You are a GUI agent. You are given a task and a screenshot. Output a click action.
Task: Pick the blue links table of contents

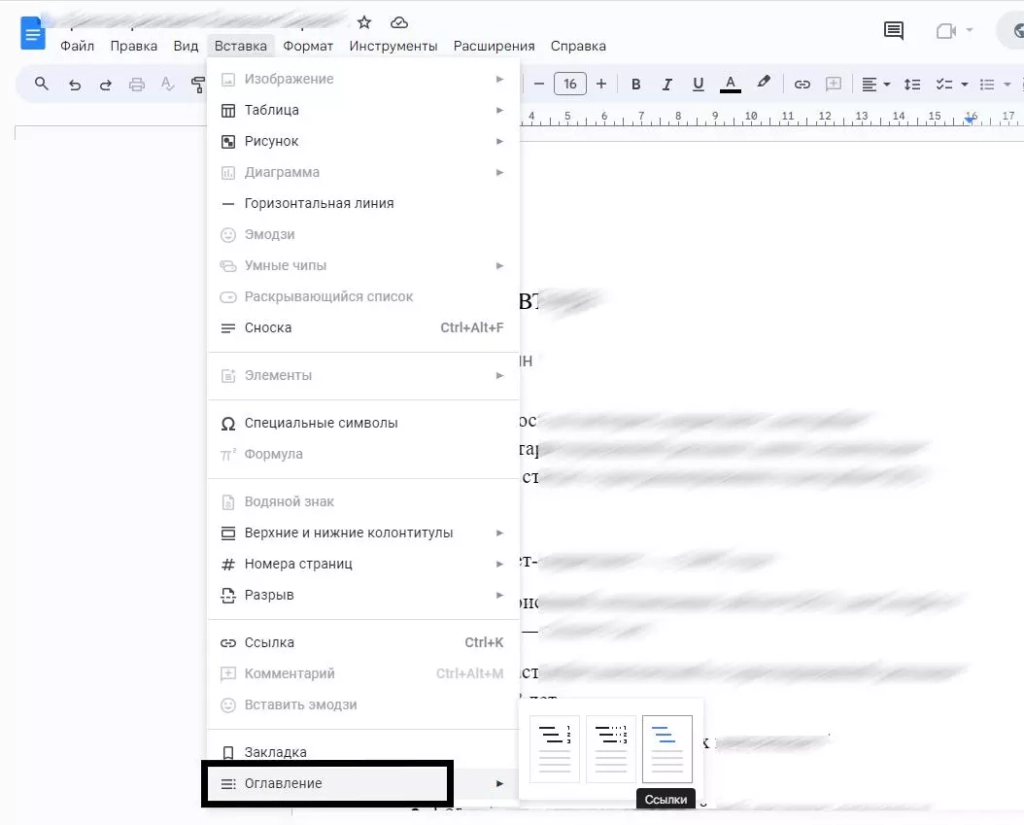click(x=667, y=747)
